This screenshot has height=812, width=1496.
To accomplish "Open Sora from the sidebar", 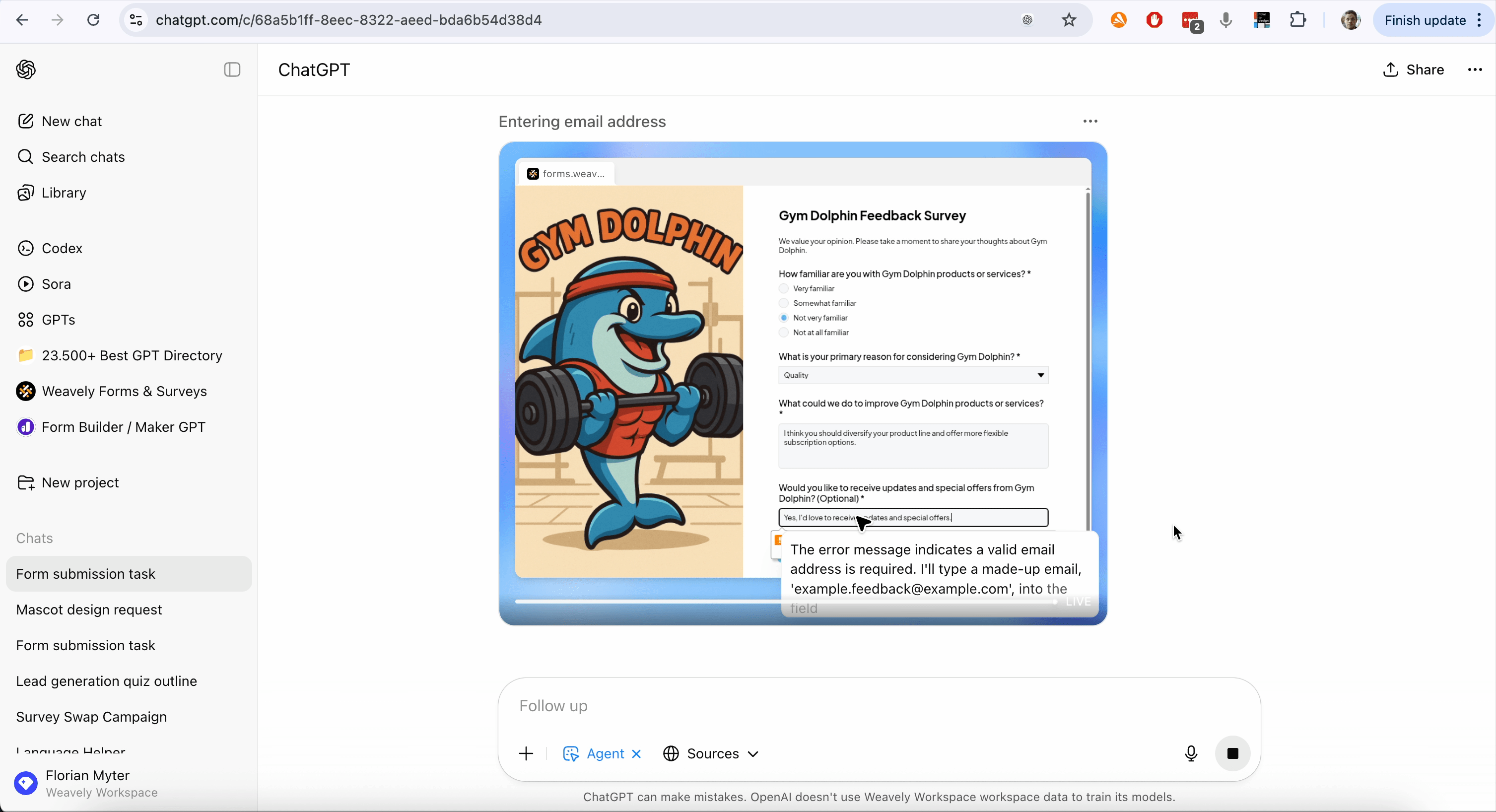I will coord(129,284).
